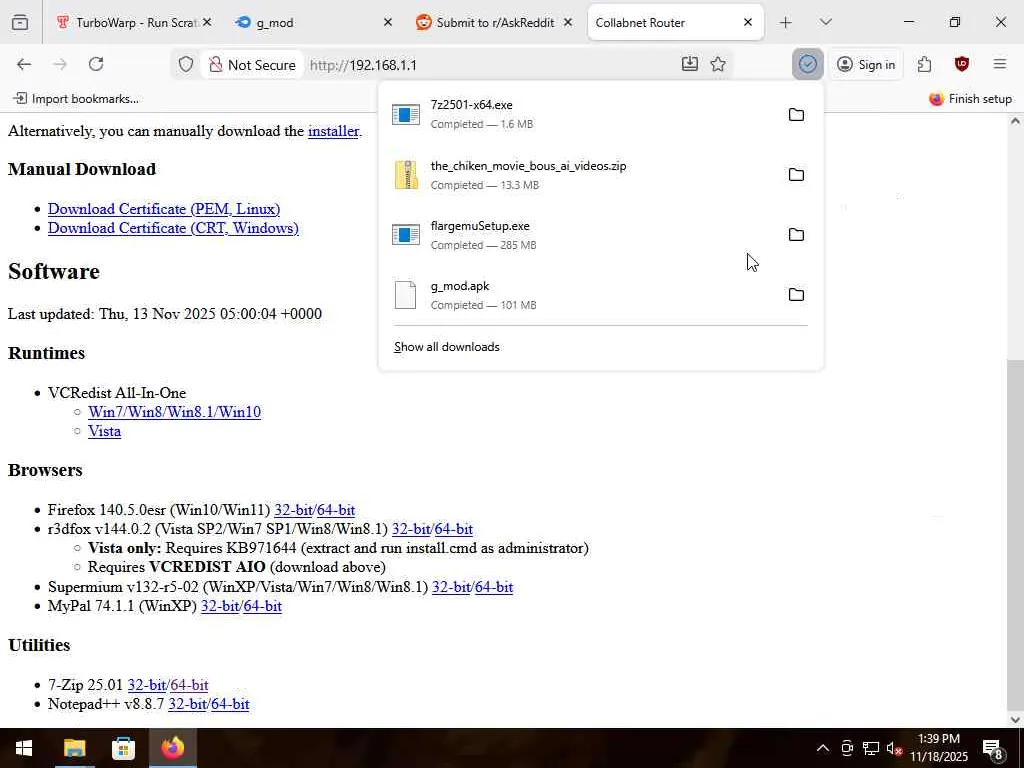Close the TurboWarp tab
This screenshot has height=768, width=1024.
click(207, 22)
